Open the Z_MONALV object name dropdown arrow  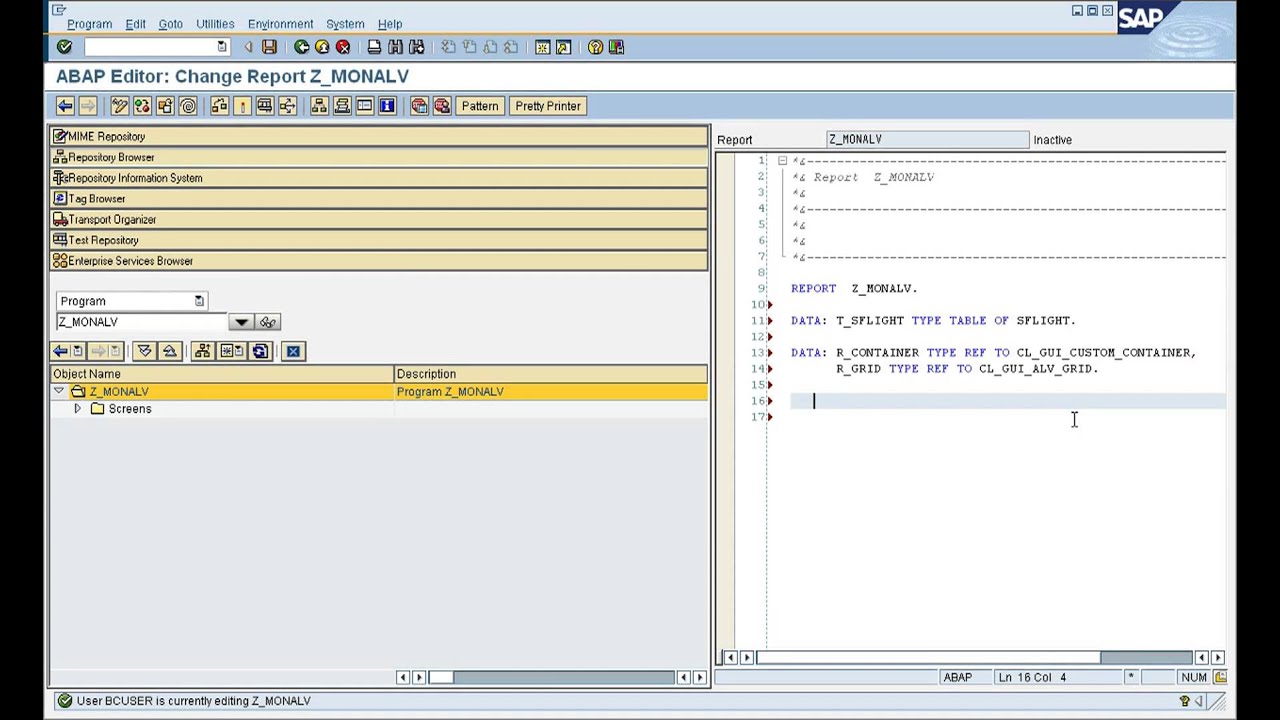241,322
